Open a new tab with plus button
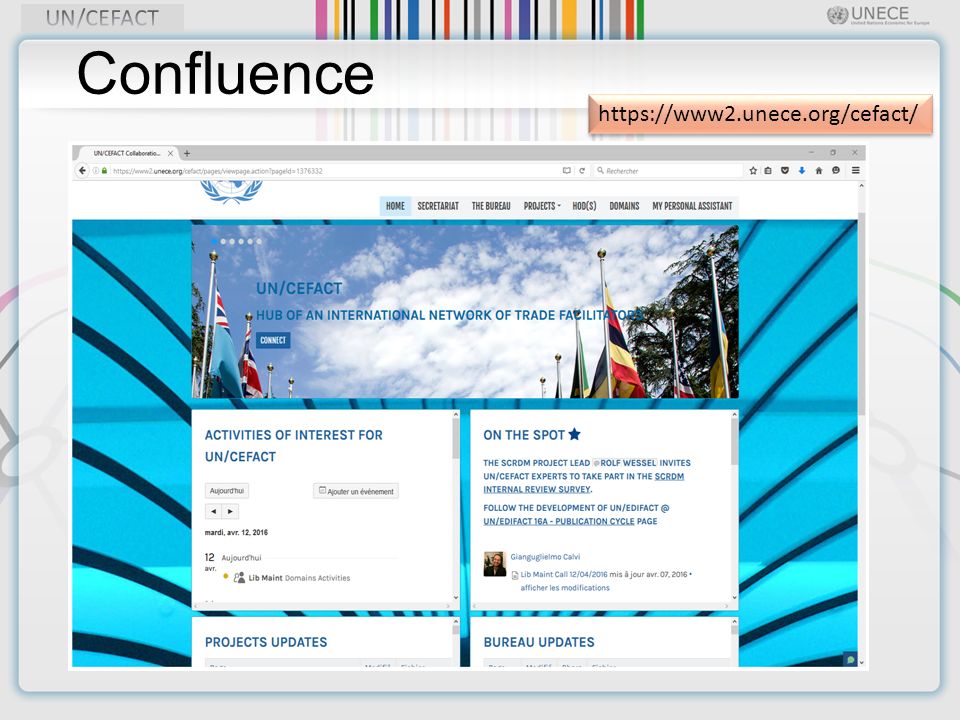The width and height of the screenshot is (960, 720). click(187, 153)
